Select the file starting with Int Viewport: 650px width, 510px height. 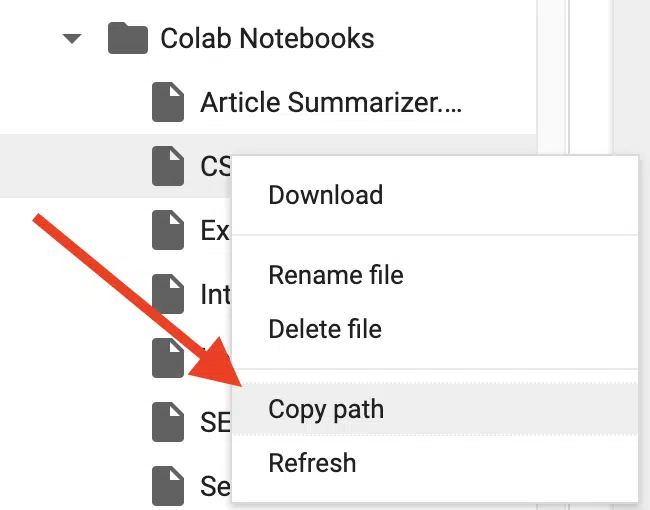pos(215,294)
